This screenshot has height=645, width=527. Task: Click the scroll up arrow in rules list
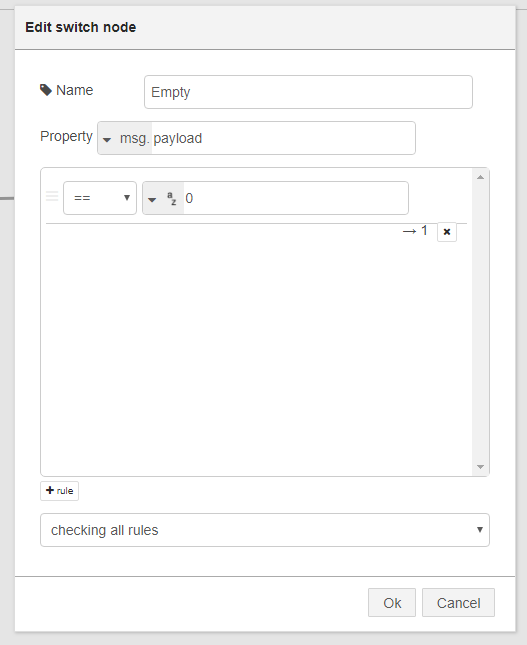point(480,177)
